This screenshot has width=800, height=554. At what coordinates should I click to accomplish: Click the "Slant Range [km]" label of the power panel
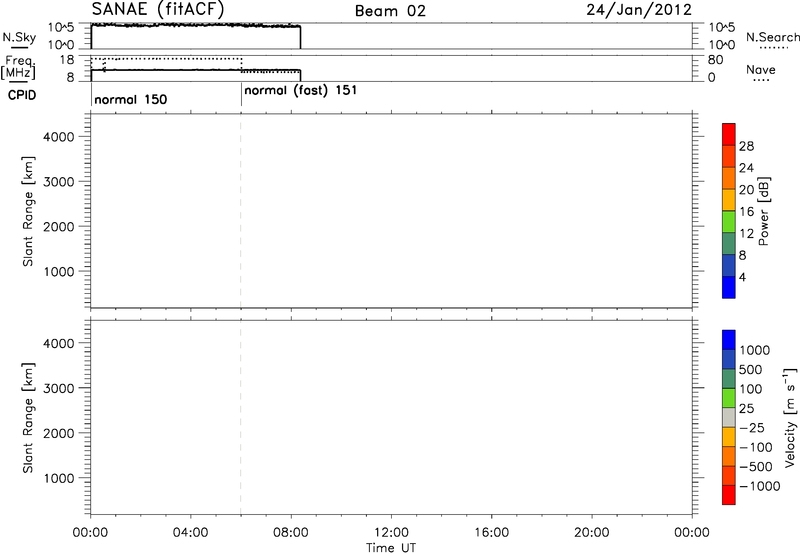[28, 211]
